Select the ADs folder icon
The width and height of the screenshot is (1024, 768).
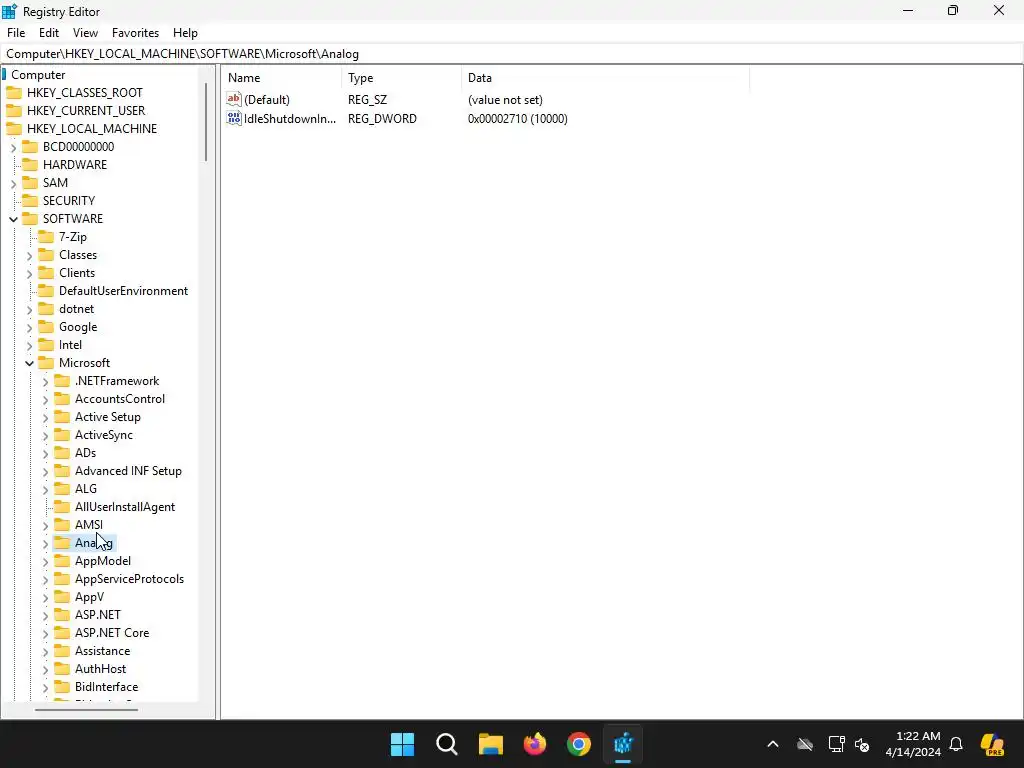[62, 453]
